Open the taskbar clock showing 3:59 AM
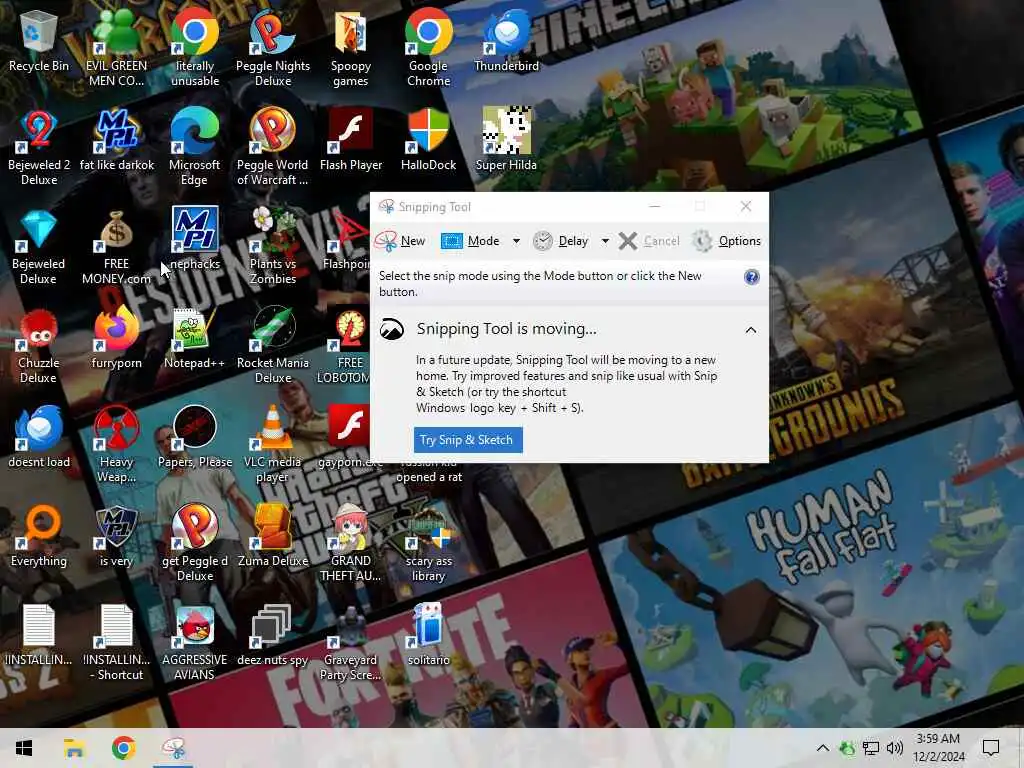 [x=938, y=748]
